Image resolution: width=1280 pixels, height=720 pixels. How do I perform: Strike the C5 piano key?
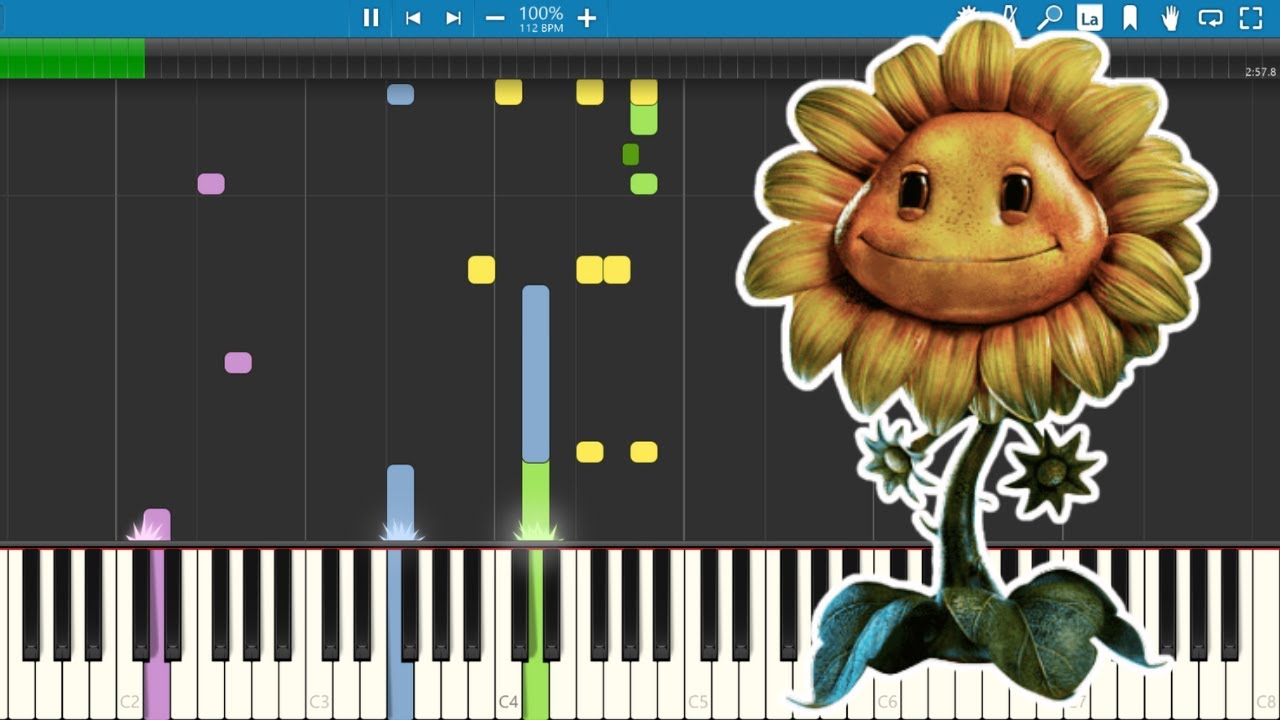[x=698, y=690]
